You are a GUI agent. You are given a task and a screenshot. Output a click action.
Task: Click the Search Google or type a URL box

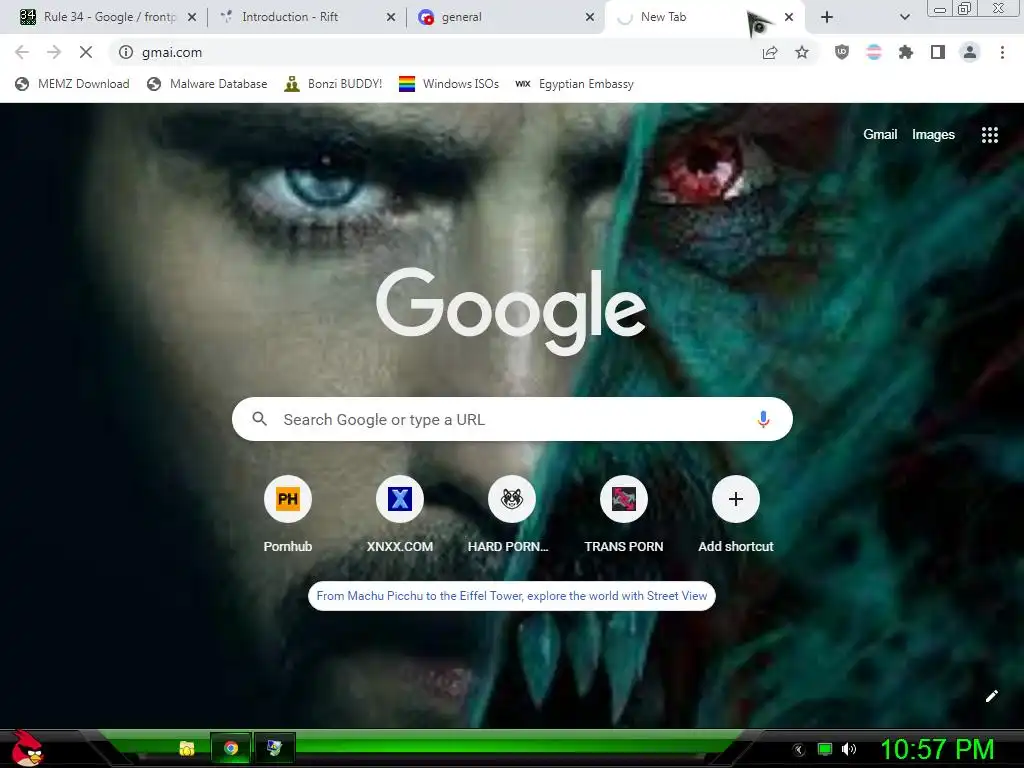point(512,419)
